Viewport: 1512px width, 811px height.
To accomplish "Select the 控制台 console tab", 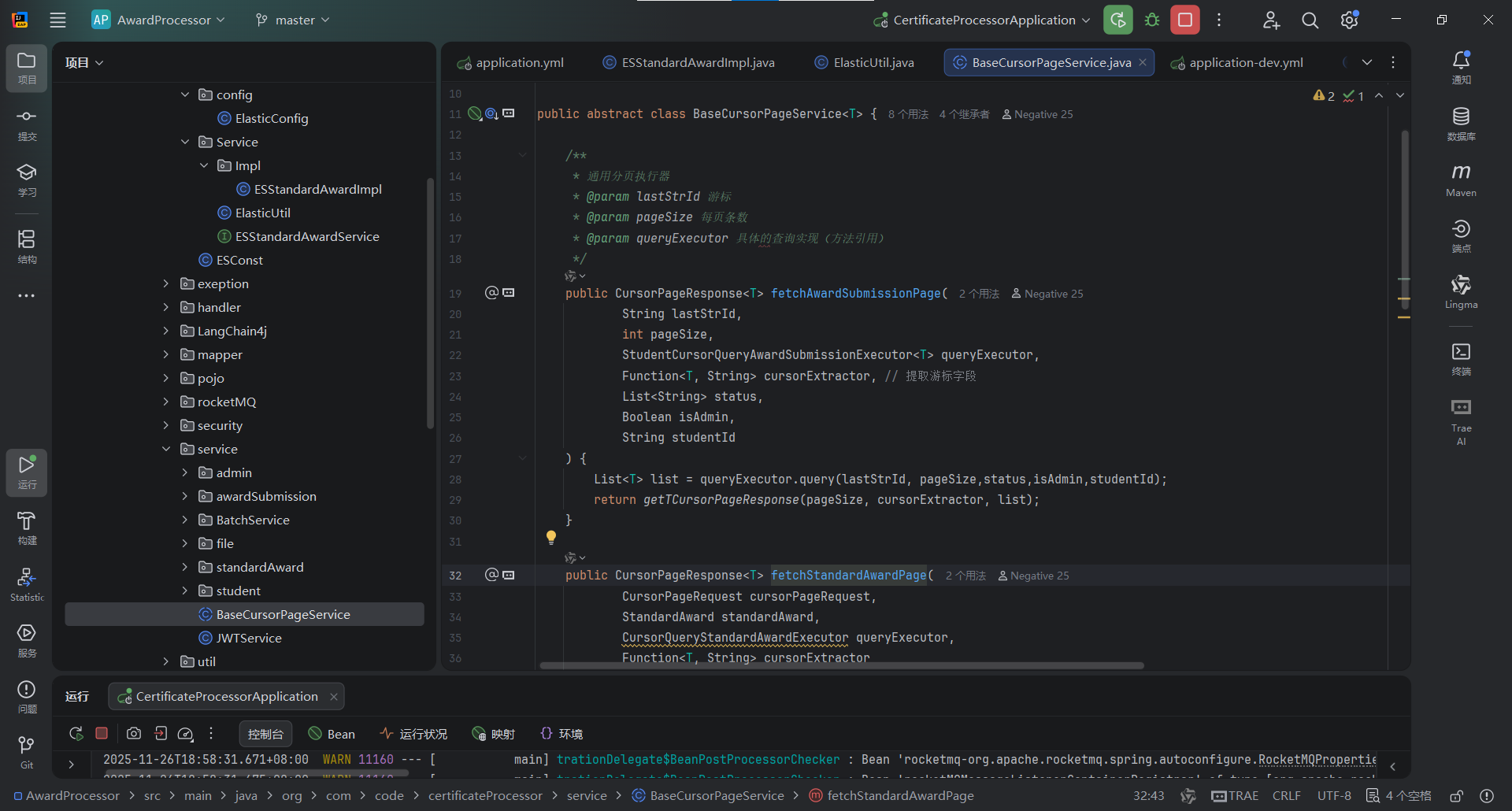I will [x=265, y=734].
